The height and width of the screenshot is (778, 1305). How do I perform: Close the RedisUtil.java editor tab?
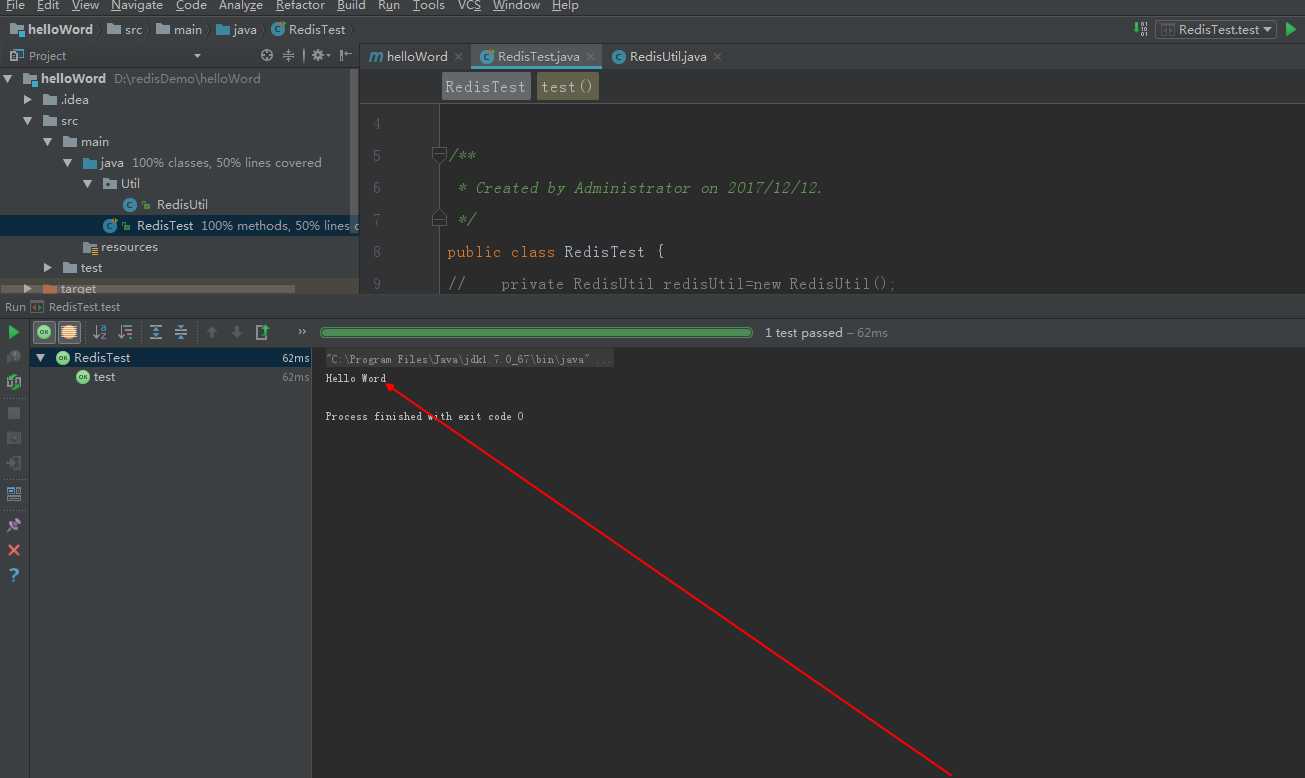pyautogui.click(x=718, y=57)
